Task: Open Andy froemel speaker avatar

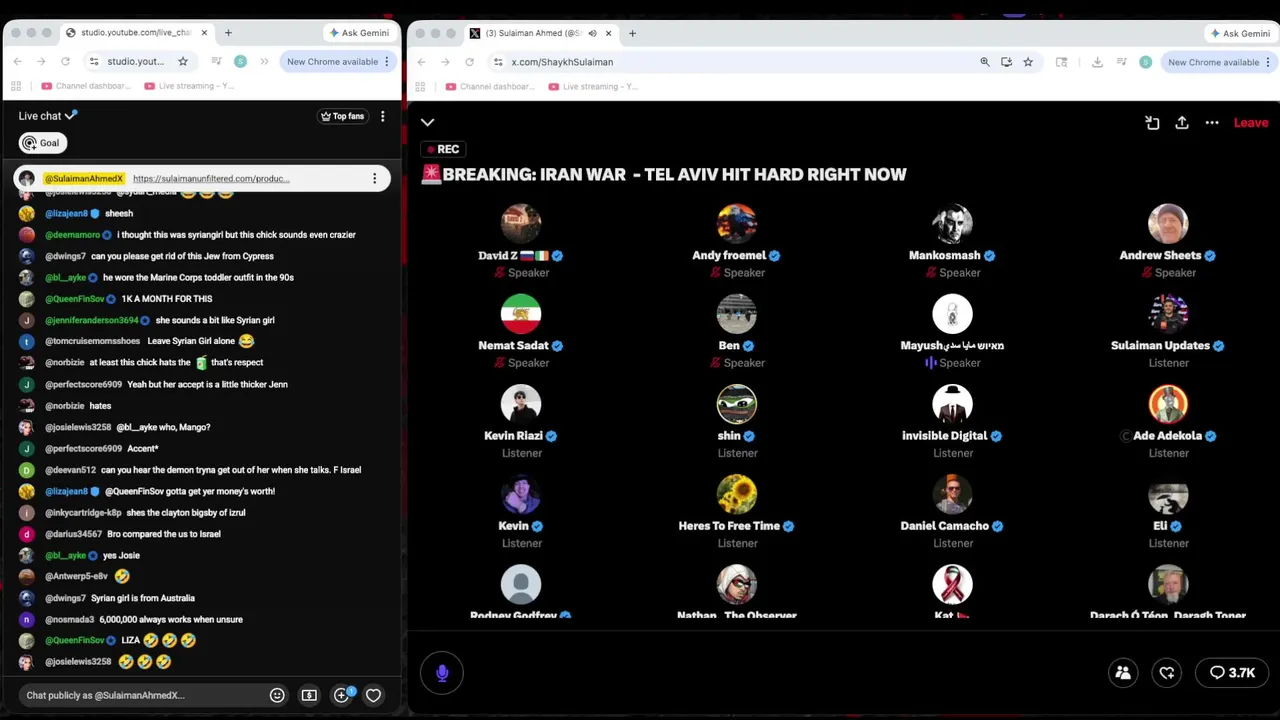Action: click(x=737, y=224)
